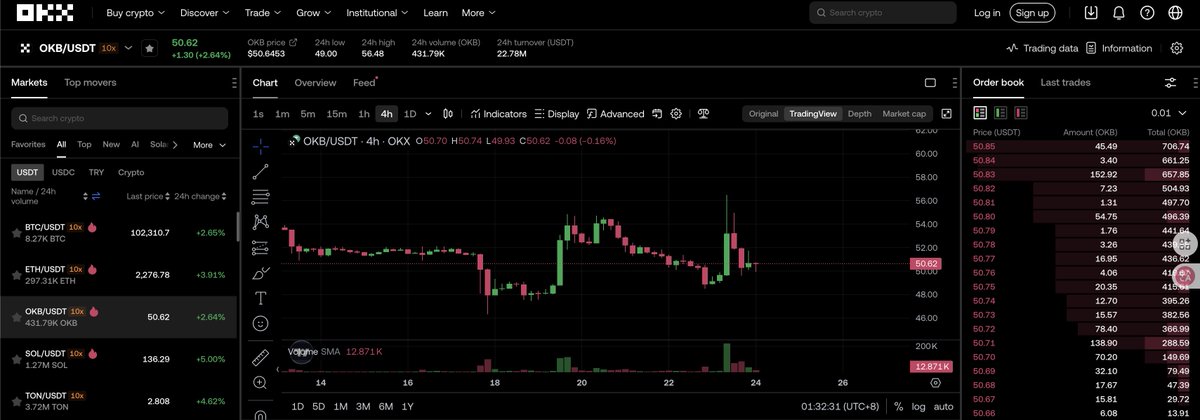The height and width of the screenshot is (420, 1200).
Task: Select the ruler measure tool
Action: [261, 357]
